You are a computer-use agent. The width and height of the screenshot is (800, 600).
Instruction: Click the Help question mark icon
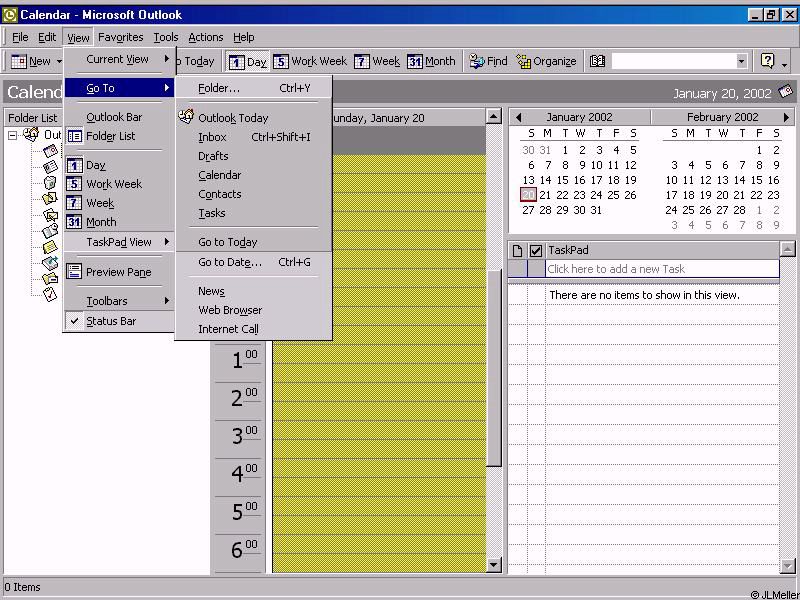click(767, 61)
